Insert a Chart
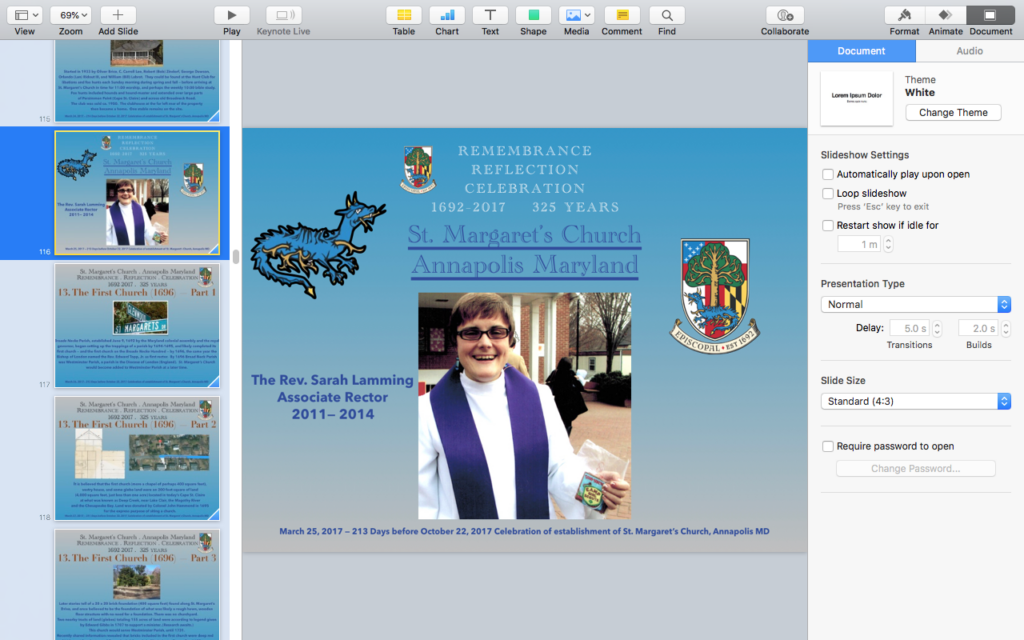This screenshot has height=640, width=1024. (447, 15)
